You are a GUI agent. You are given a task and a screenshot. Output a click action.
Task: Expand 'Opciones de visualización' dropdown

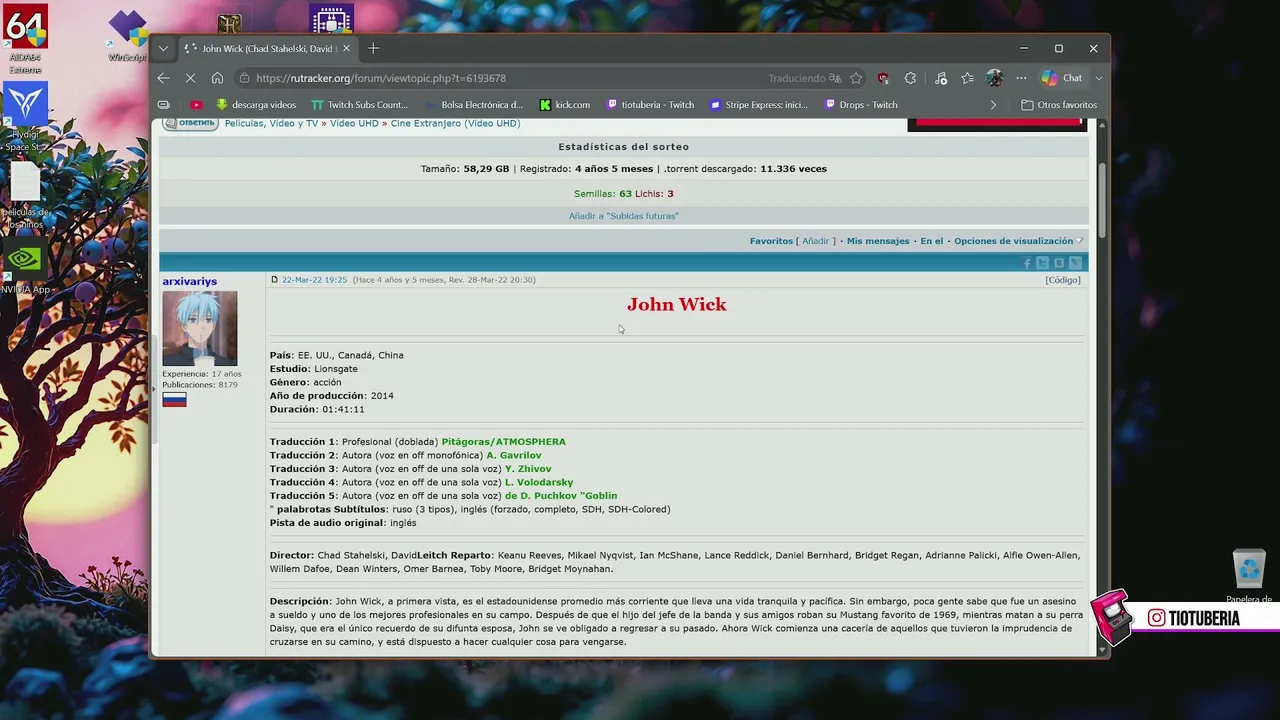[x=1018, y=241]
